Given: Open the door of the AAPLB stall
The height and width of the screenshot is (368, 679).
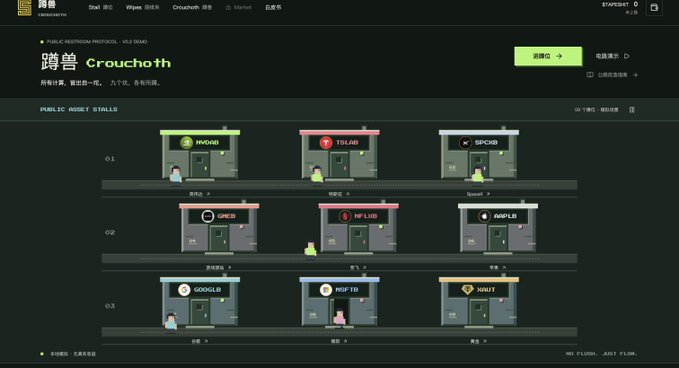Looking at the screenshot, I should pyautogui.click(x=498, y=239).
